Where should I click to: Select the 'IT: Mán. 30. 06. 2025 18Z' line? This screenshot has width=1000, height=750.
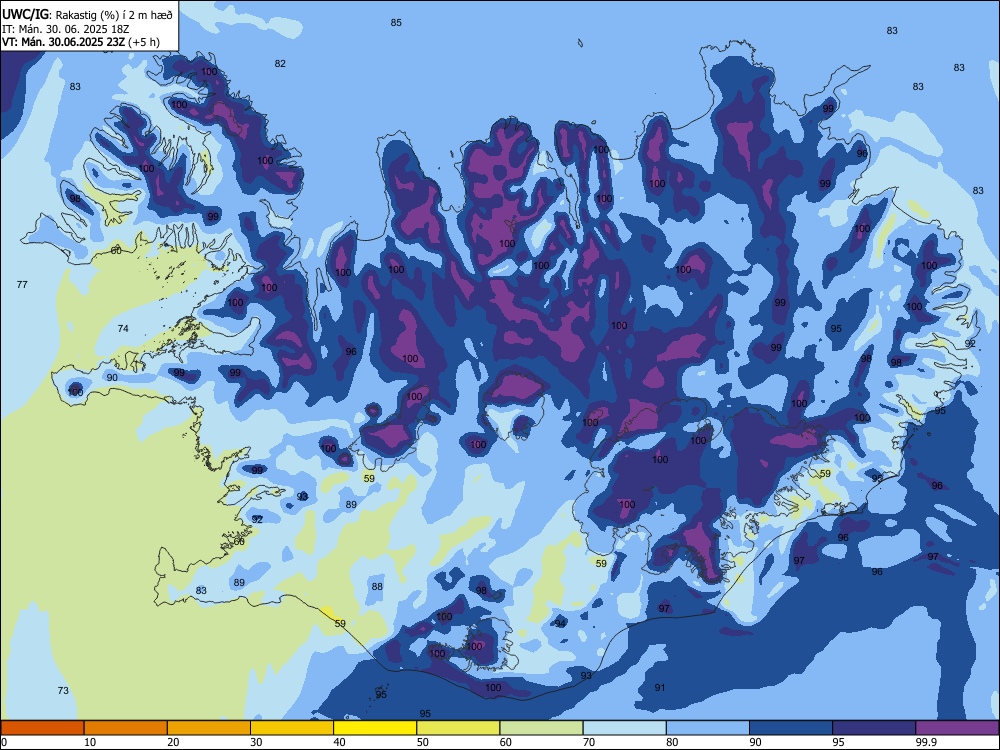tap(66, 29)
